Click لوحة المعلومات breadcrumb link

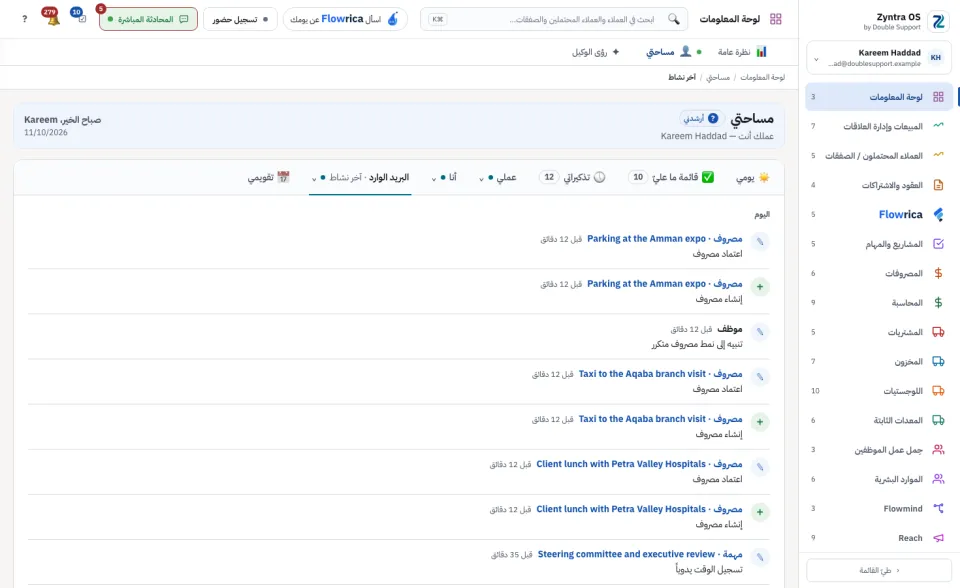[762, 77]
